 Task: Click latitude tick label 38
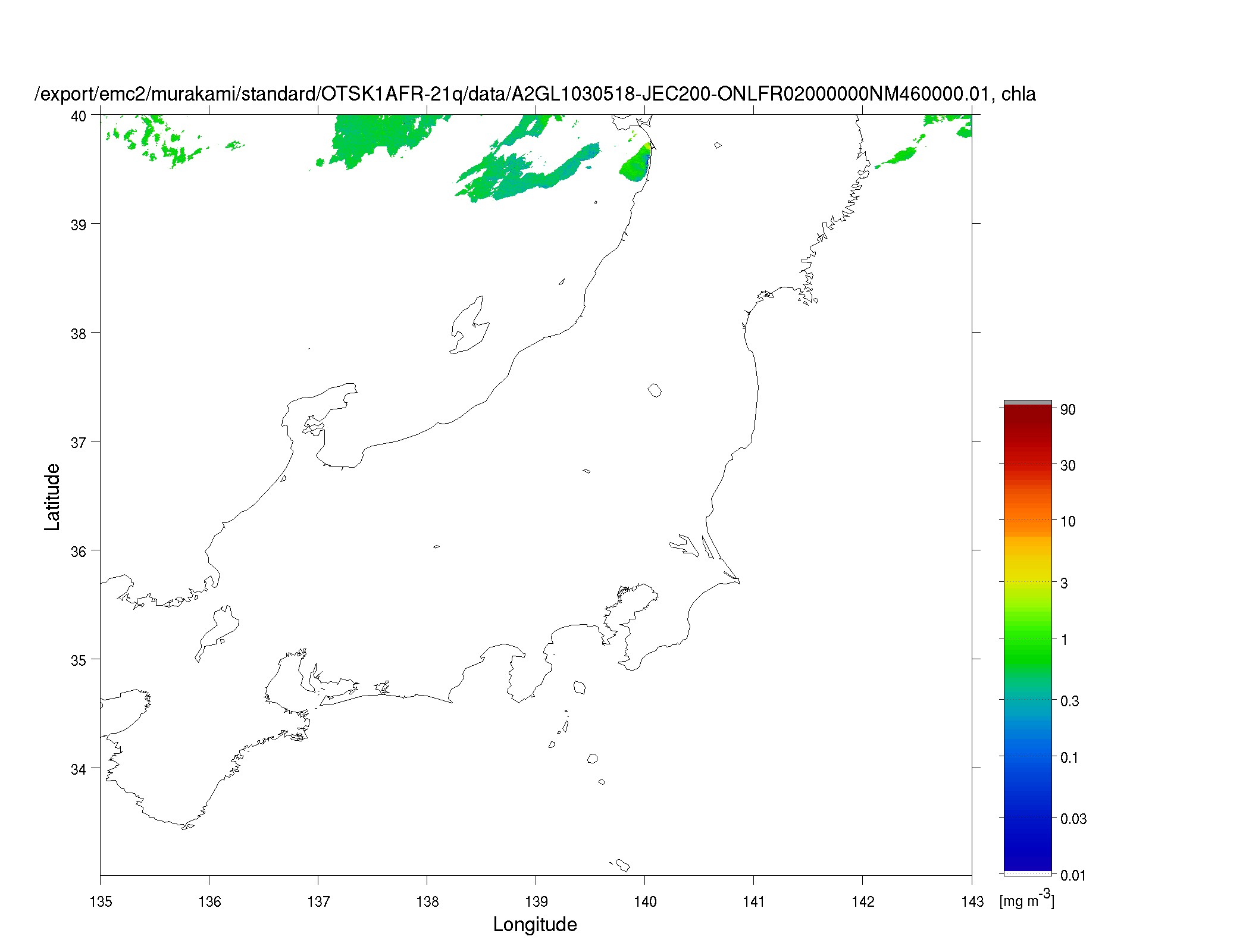click(79, 334)
